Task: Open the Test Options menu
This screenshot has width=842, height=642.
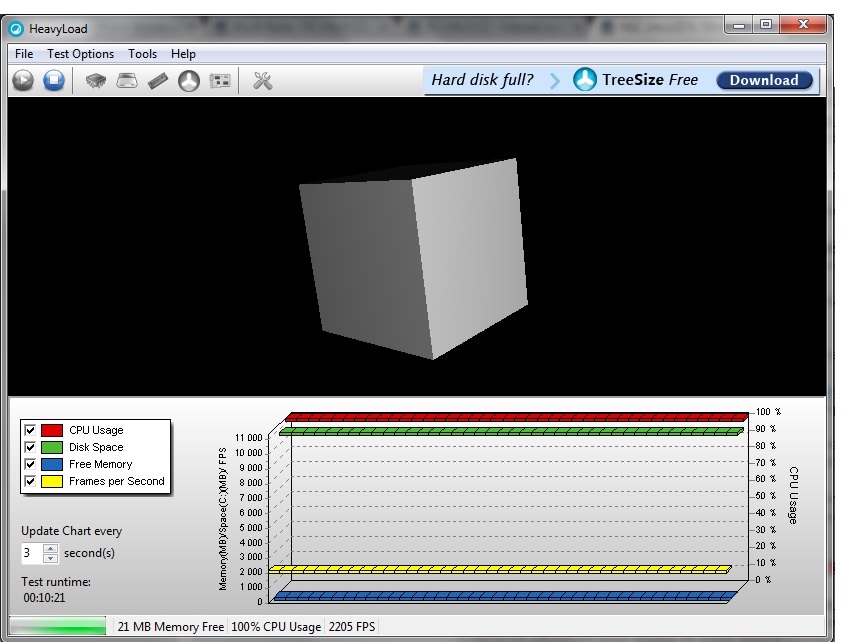Action: click(x=80, y=54)
